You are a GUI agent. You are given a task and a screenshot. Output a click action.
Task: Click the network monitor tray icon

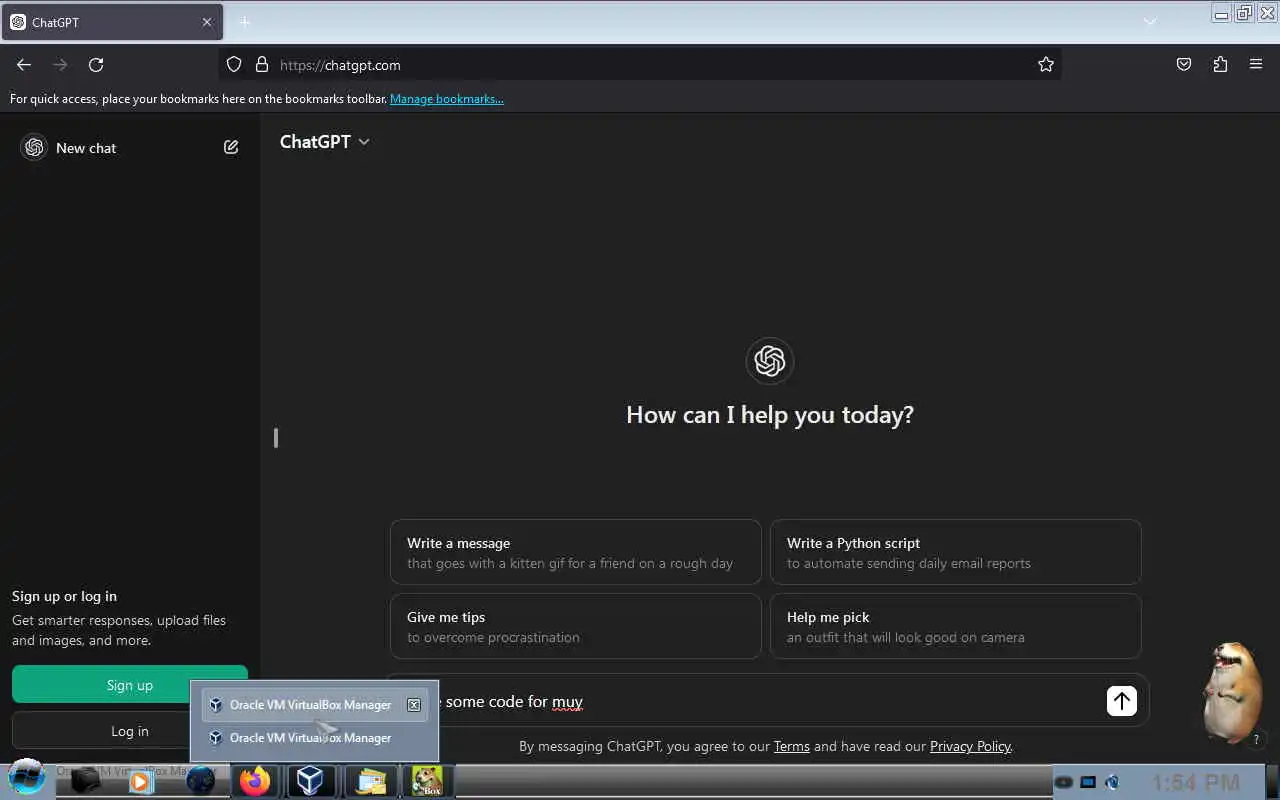pos(1088,782)
